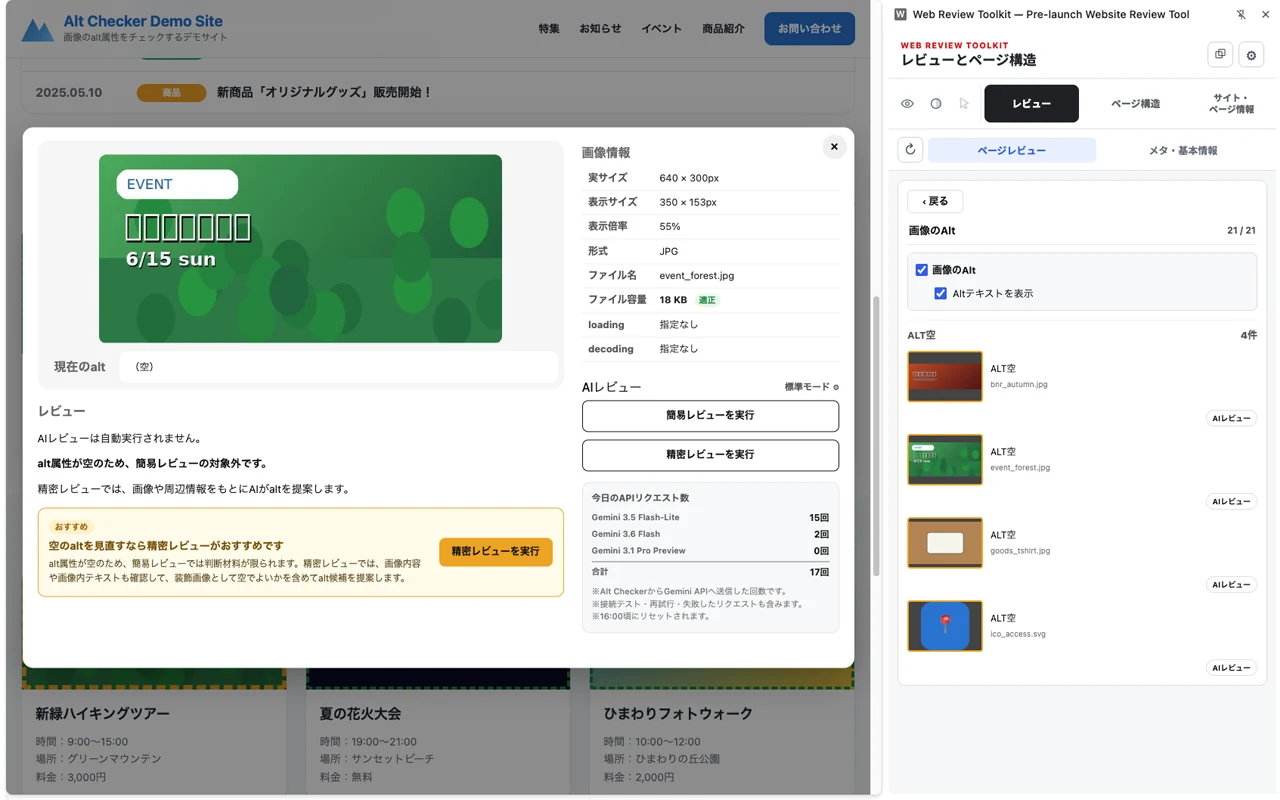The width and height of the screenshot is (1280, 800).
Task: Click the eye visibility icon in toolkit toolbar
Action: pyautogui.click(x=907, y=104)
